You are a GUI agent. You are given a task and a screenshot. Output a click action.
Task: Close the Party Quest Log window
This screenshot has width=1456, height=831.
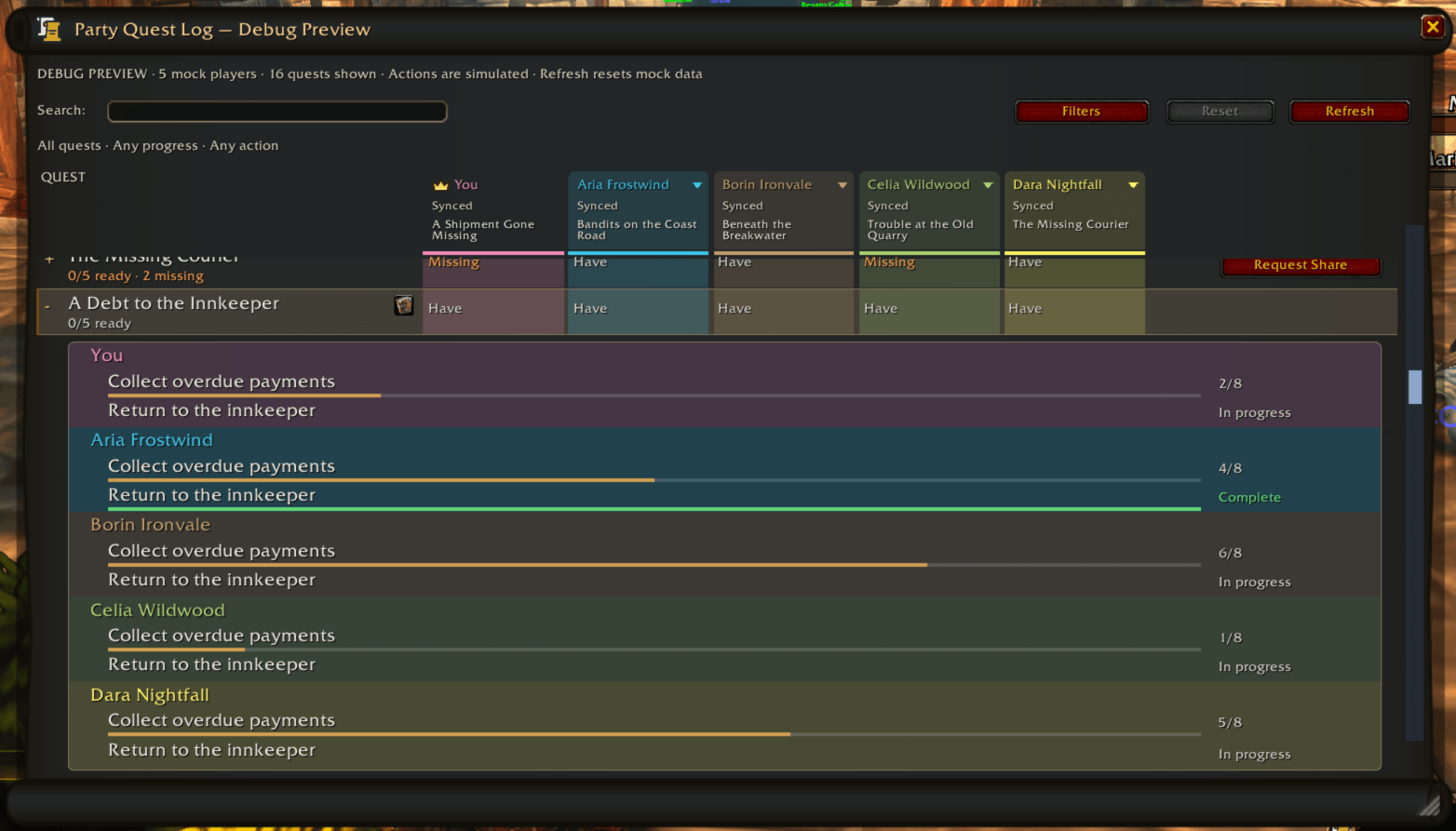pyautogui.click(x=1433, y=27)
